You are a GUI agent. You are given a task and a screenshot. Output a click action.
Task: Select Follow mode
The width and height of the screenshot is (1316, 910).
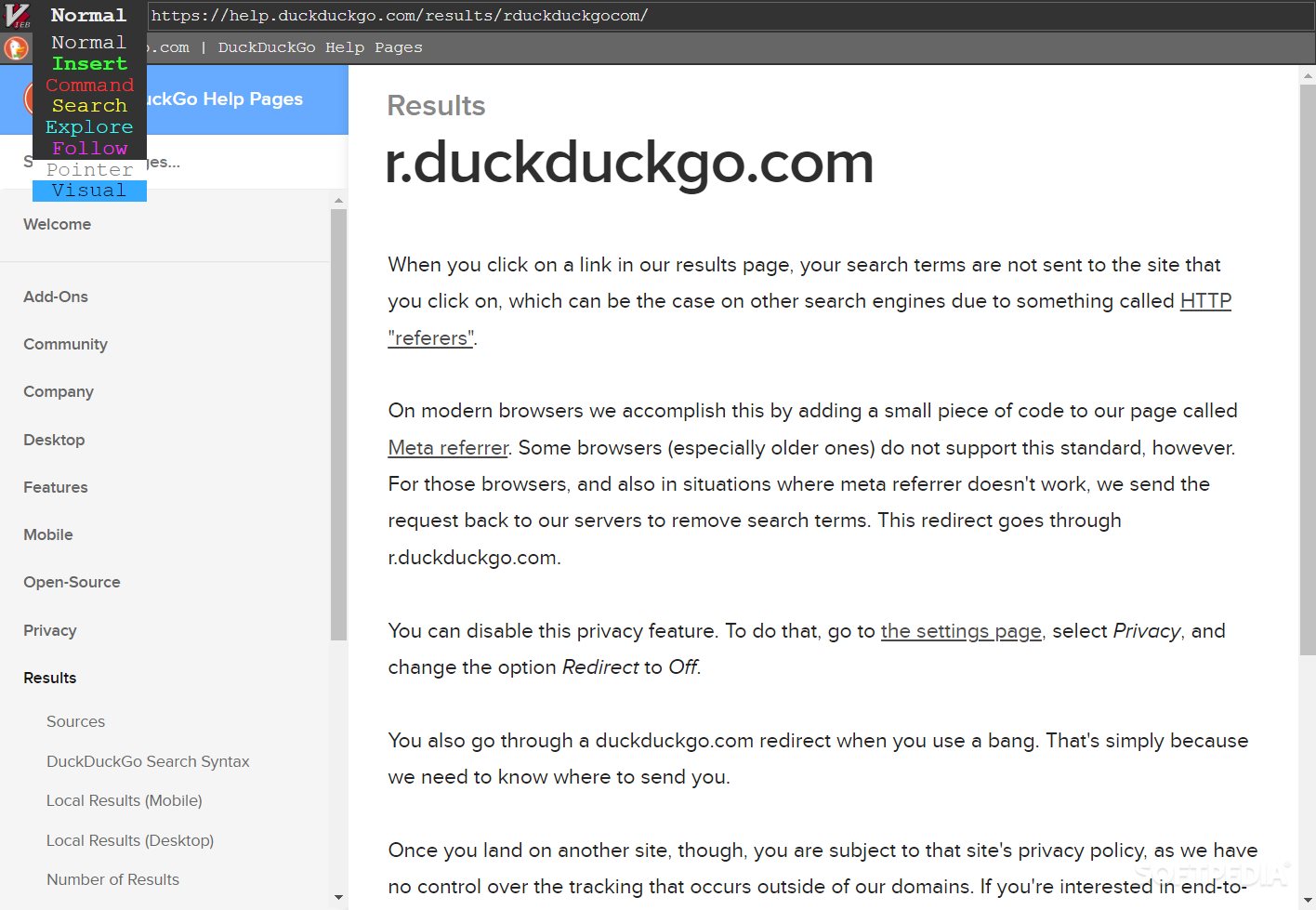89,149
